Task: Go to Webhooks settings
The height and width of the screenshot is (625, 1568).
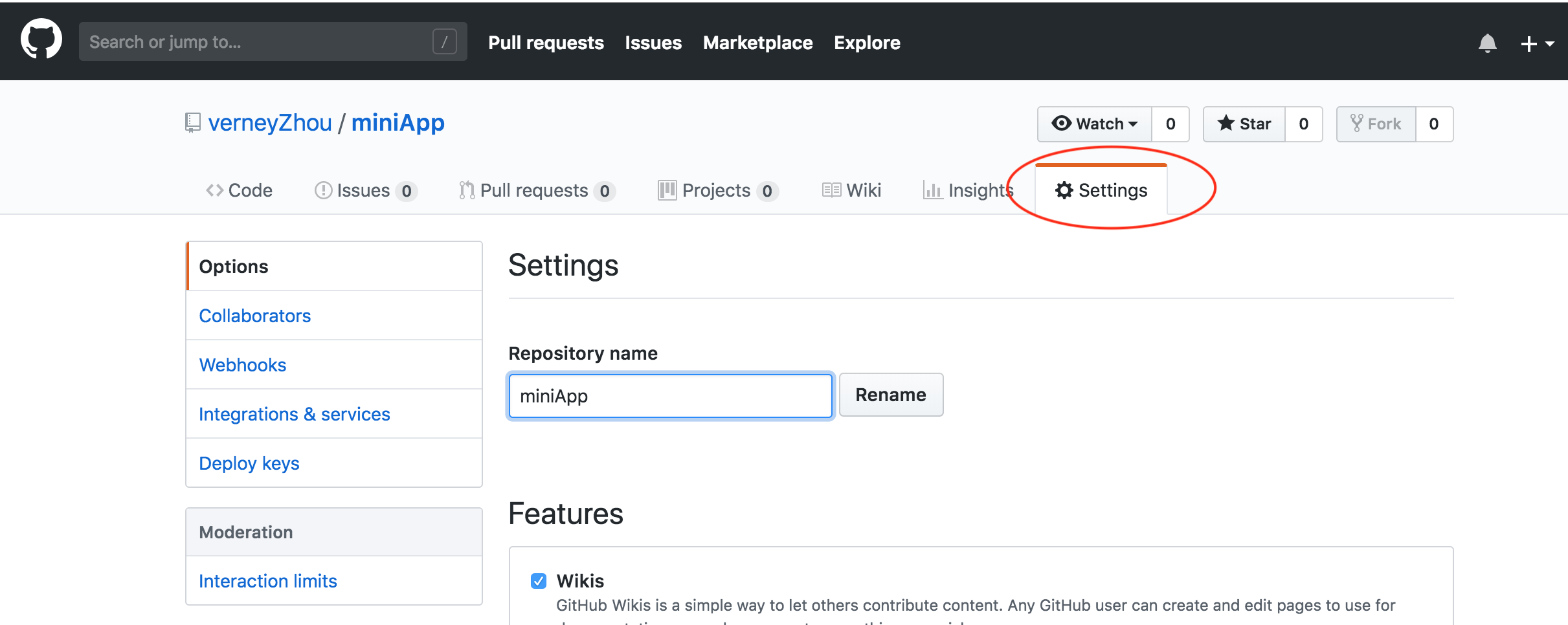Action: pos(242,365)
